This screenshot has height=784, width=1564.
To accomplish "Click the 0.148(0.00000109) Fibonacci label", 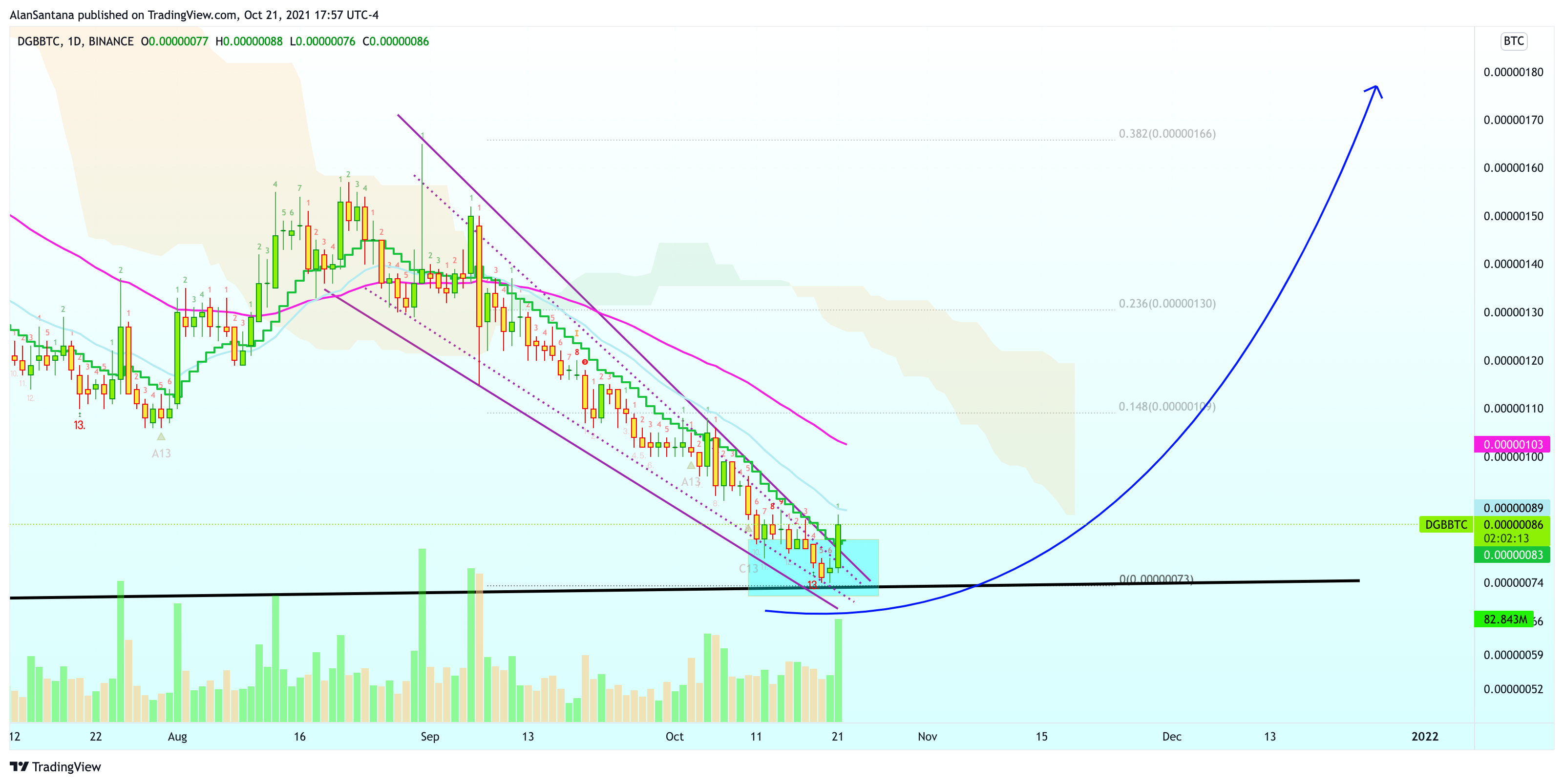I will (x=1167, y=407).
